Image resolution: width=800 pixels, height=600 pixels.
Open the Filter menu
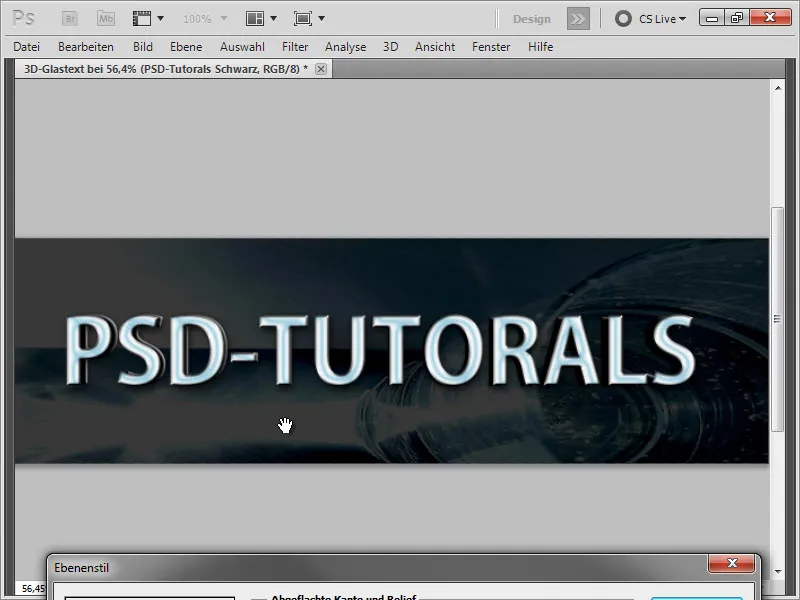[x=295, y=47]
